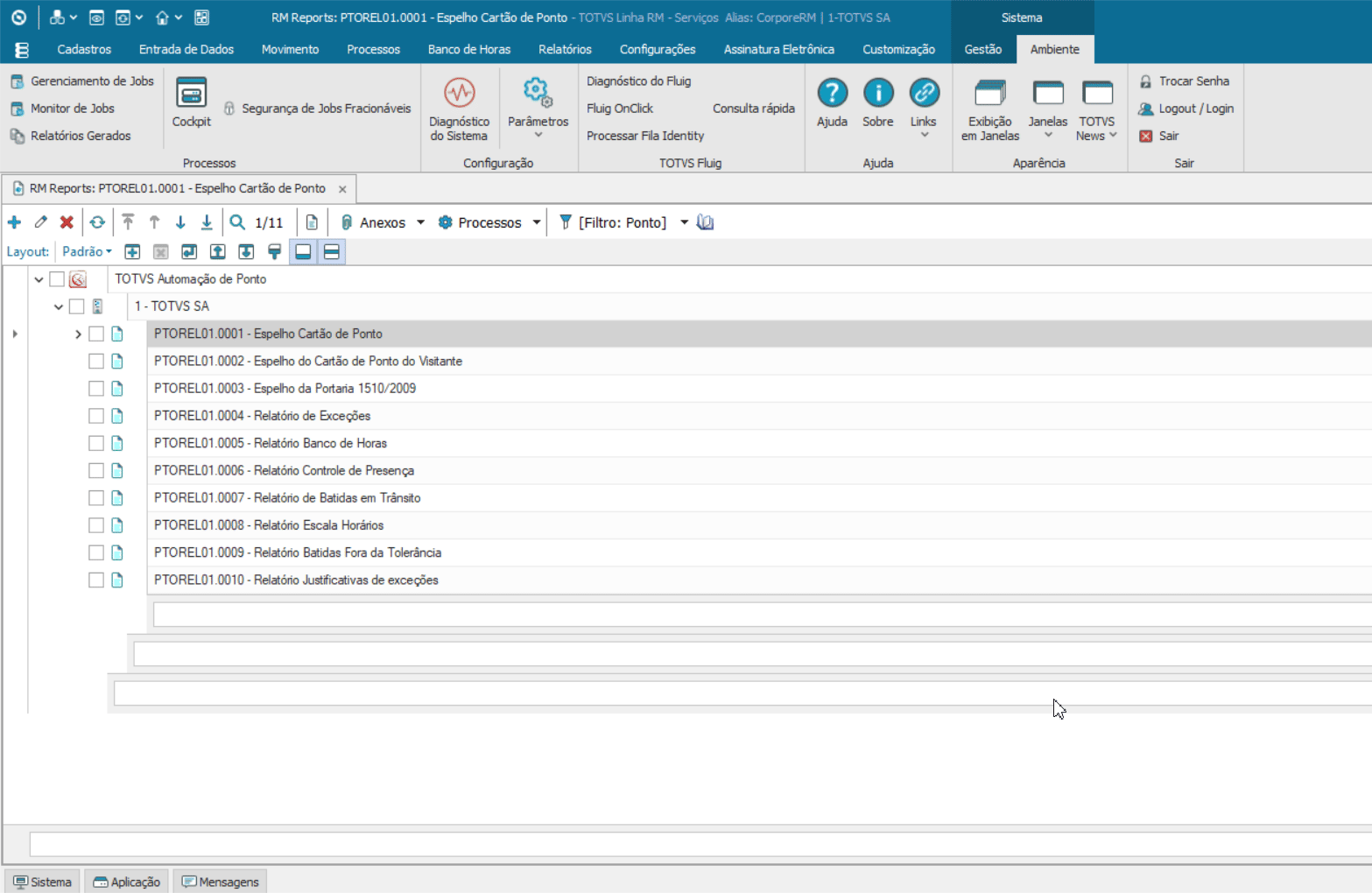Check PTOREL01.0001 Espelho Cartão de Ponto checkbox
The image size is (1372, 893).
(96, 334)
